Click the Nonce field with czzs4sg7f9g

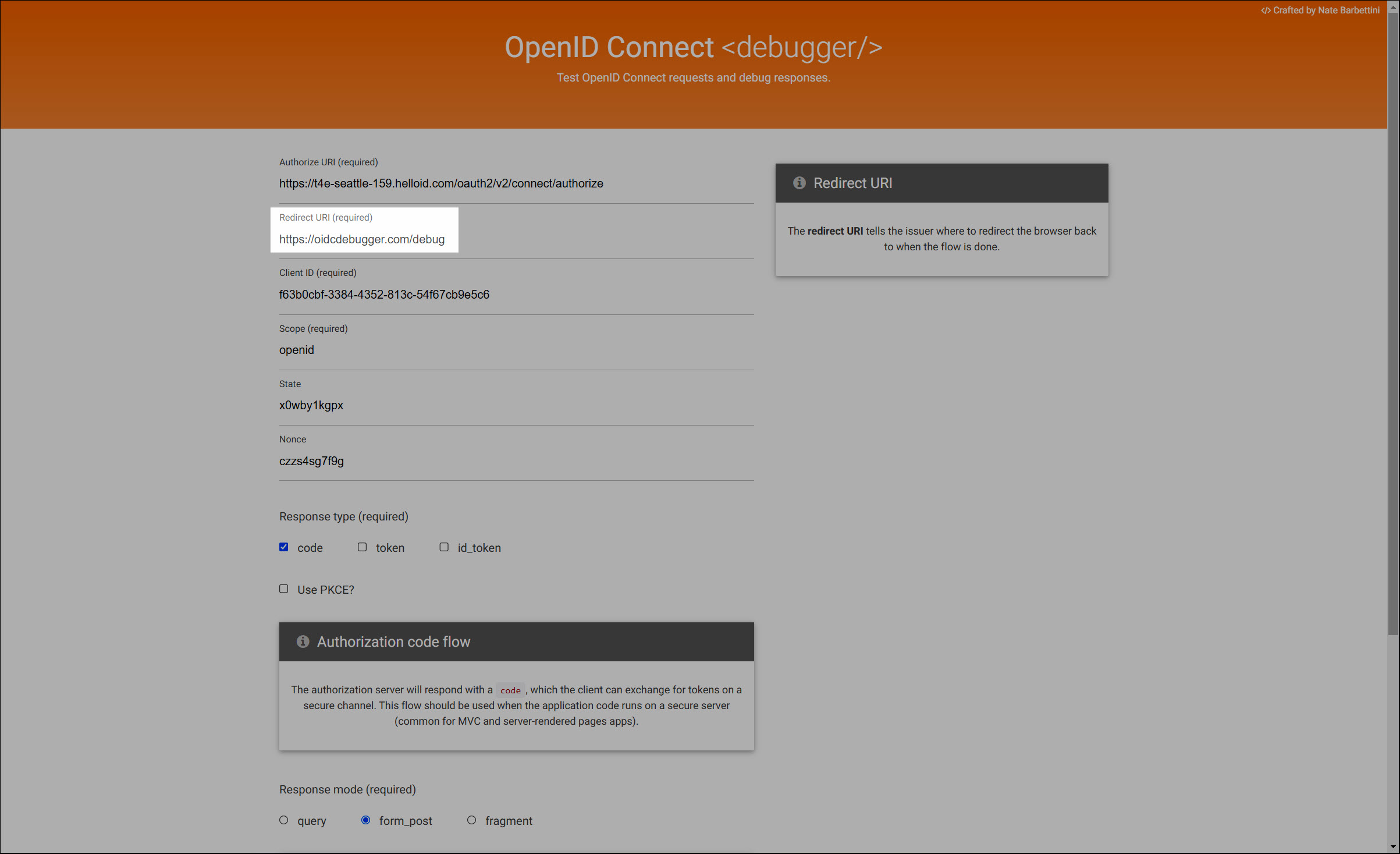(x=517, y=461)
